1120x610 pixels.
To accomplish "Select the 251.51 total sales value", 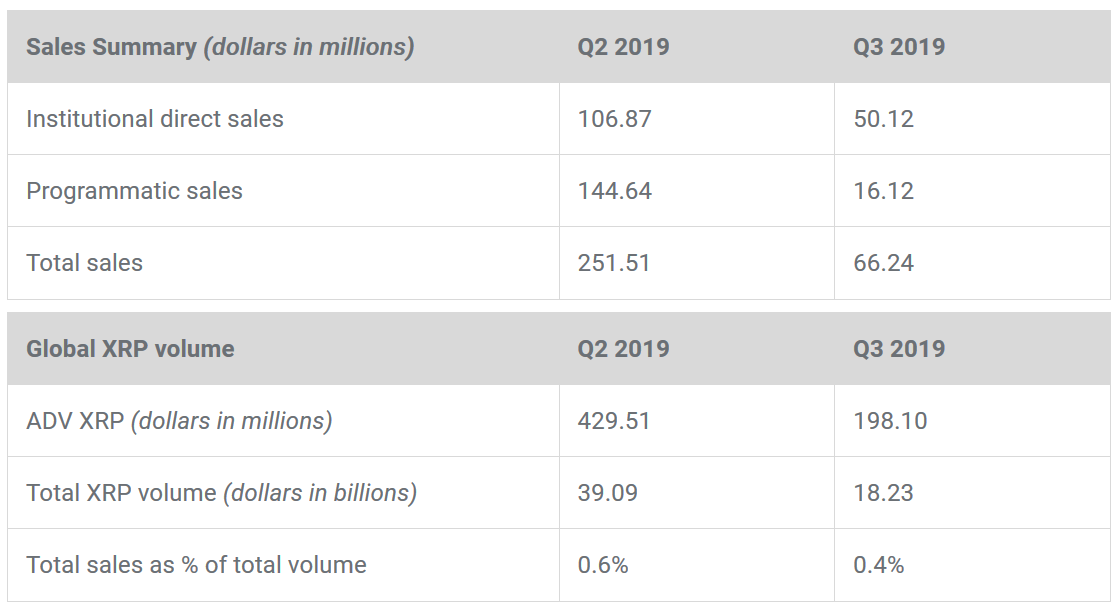I will click(614, 263).
